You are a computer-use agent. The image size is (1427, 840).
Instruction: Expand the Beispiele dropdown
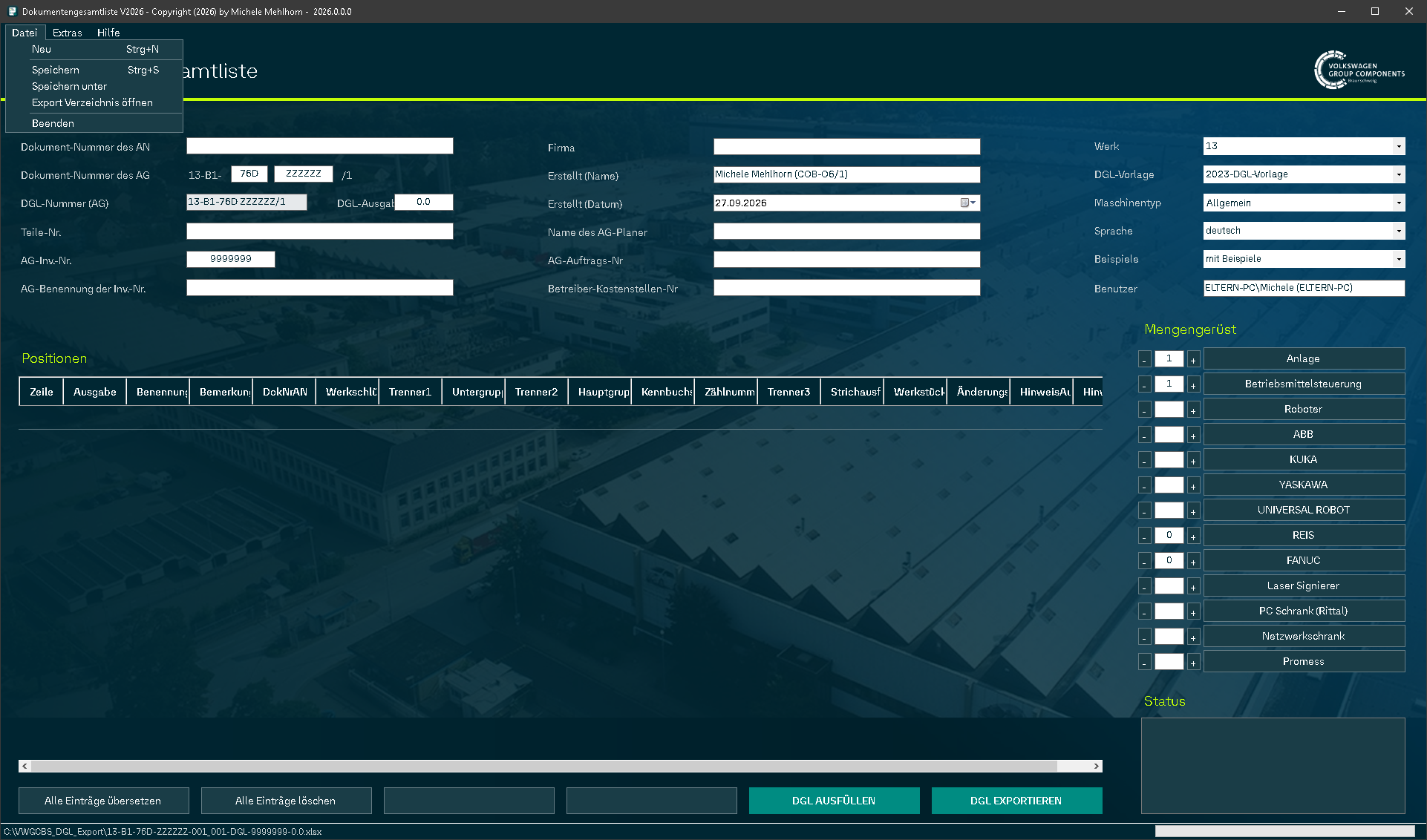(1399, 259)
